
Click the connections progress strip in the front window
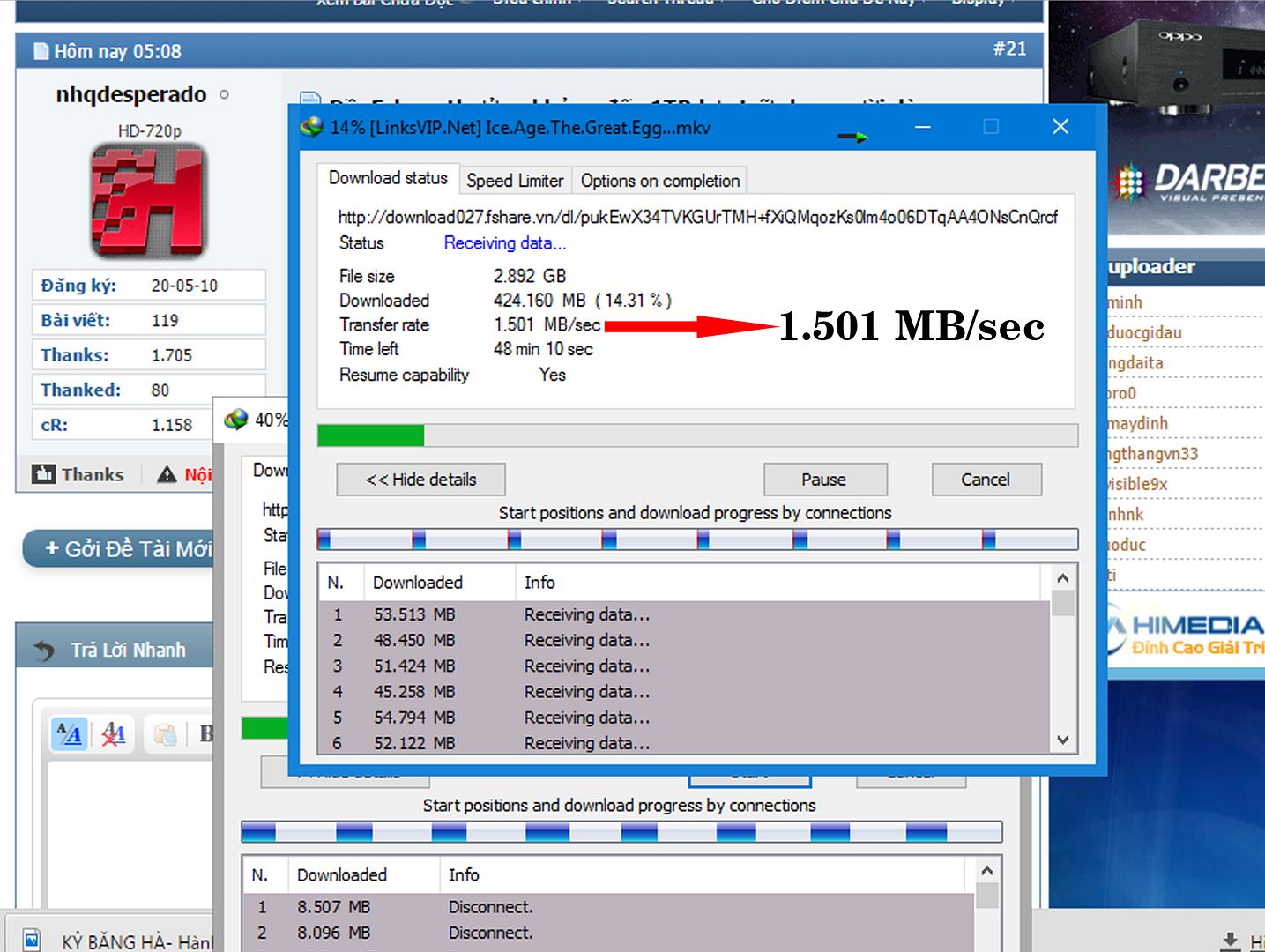(x=697, y=539)
